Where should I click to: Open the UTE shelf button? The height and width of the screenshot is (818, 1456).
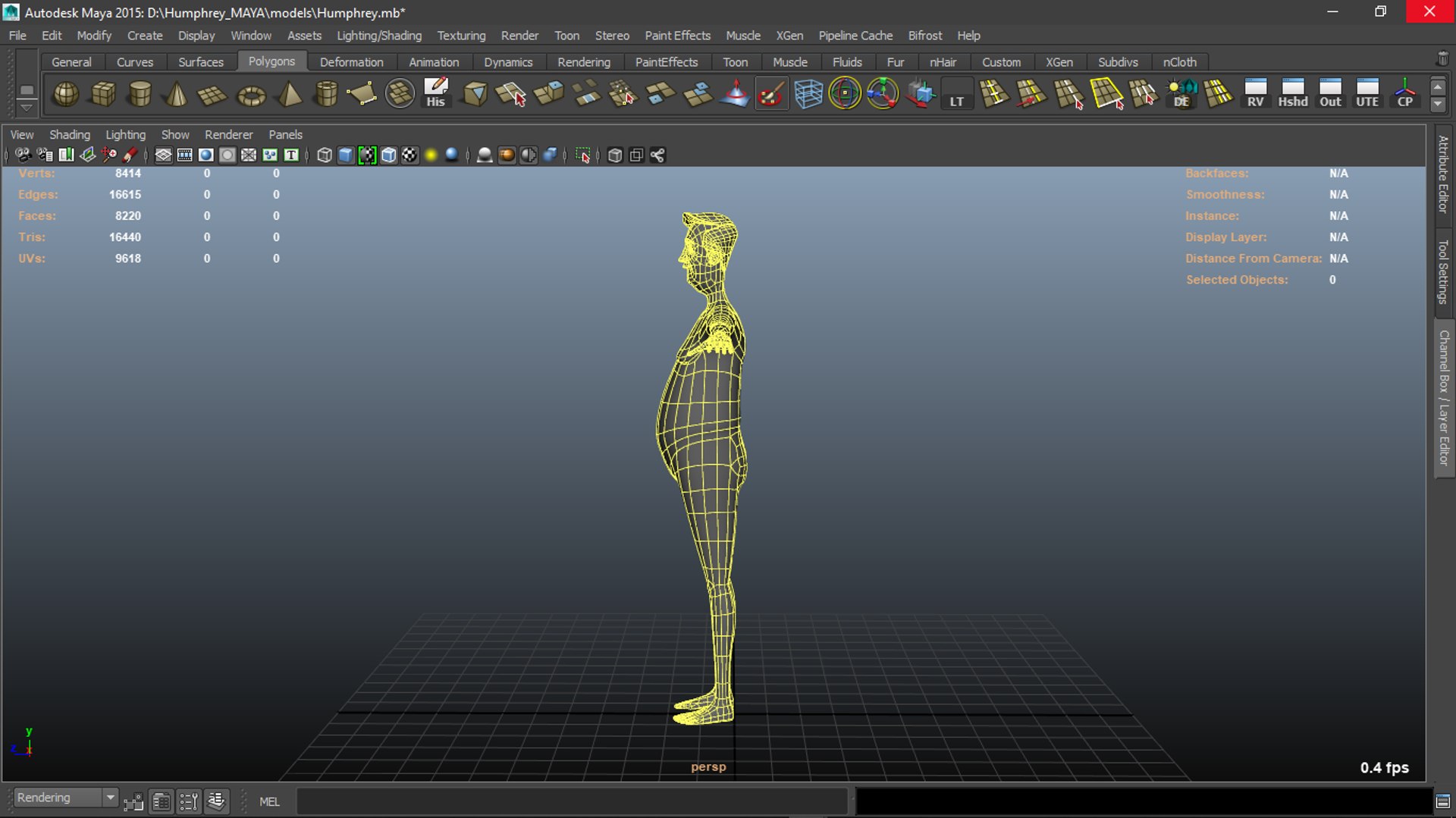tap(1367, 93)
